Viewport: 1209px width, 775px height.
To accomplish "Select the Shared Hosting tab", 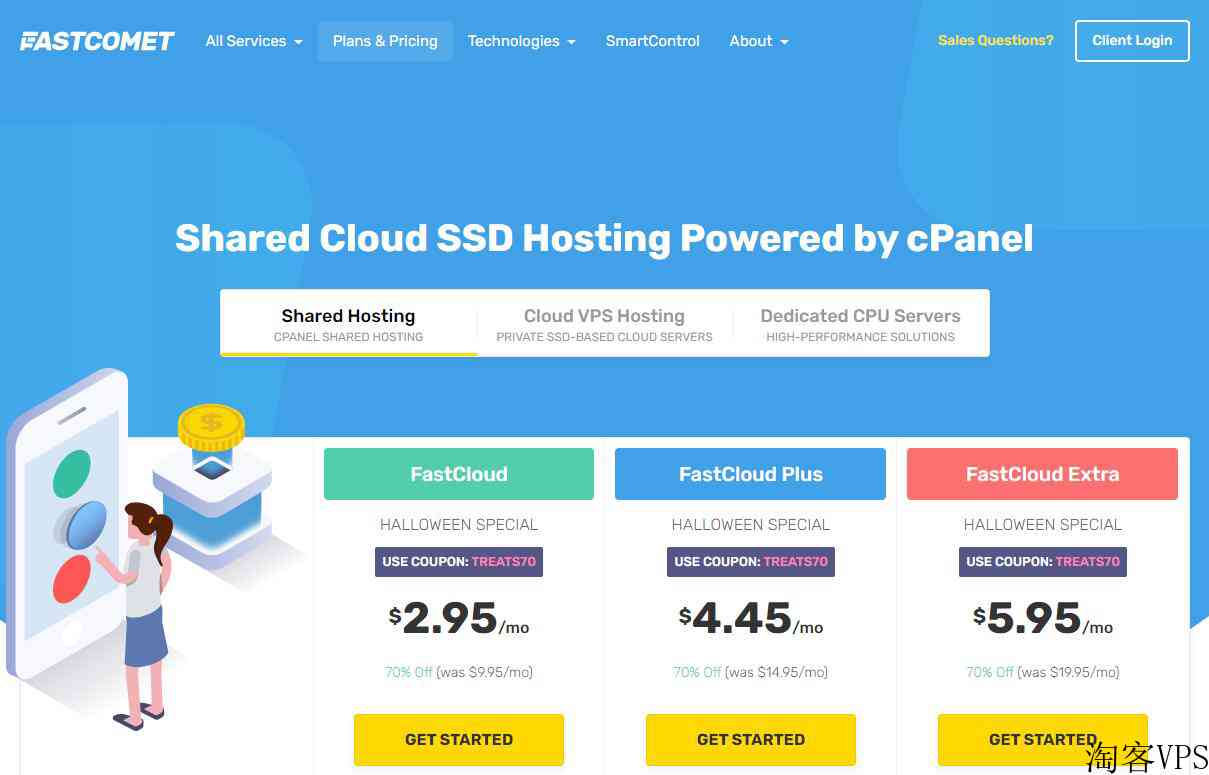I will coord(348,324).
